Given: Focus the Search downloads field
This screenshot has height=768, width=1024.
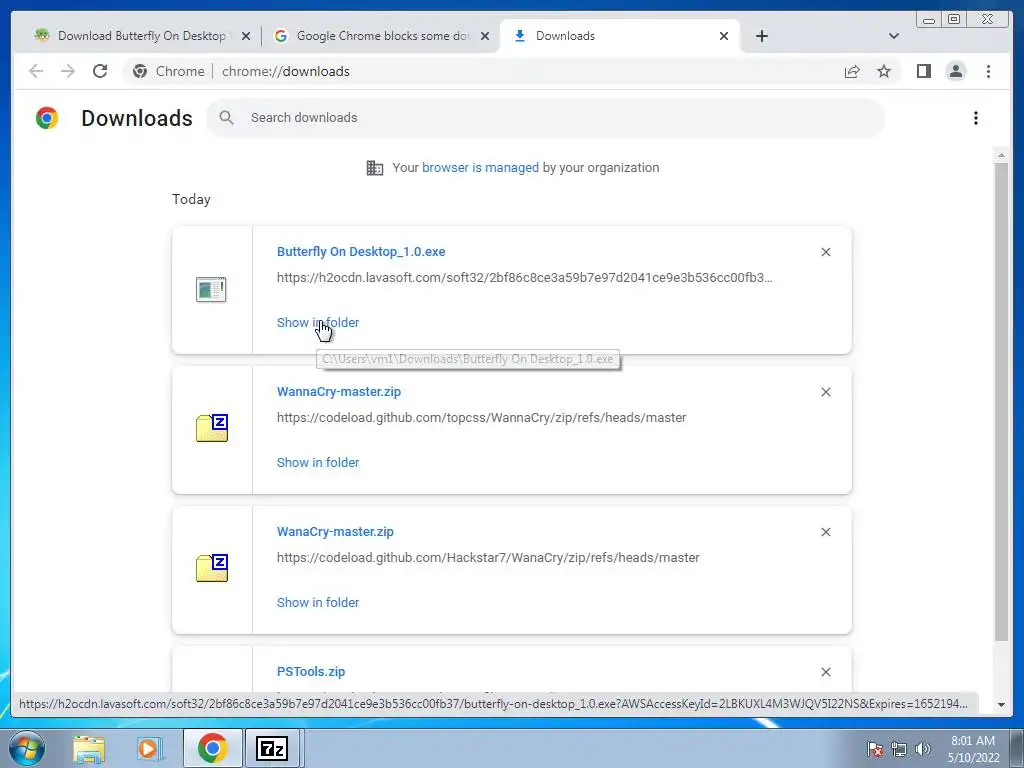Looking at the screenshot, I should pyautogui.click(x=545, y=118).
